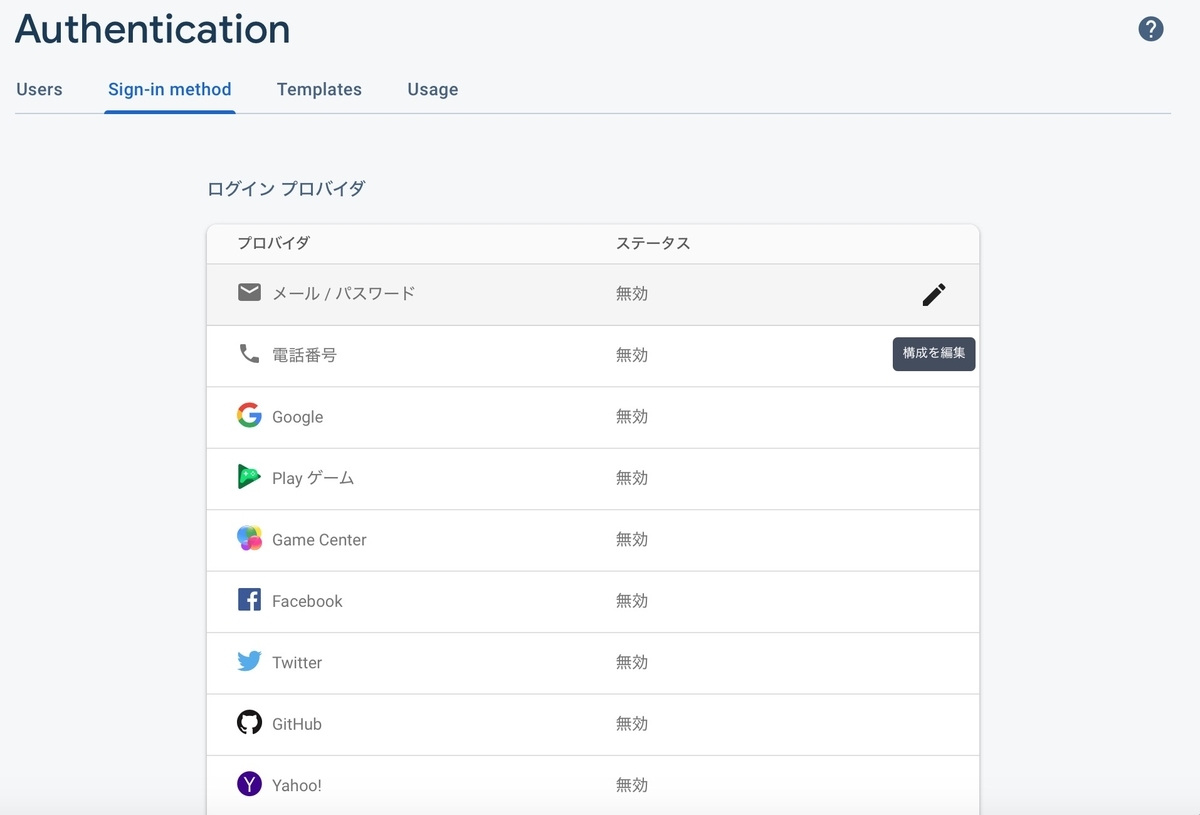Click the ステータス column header
The width and height of the screenshot is (1200, 815).
(653, 243)
